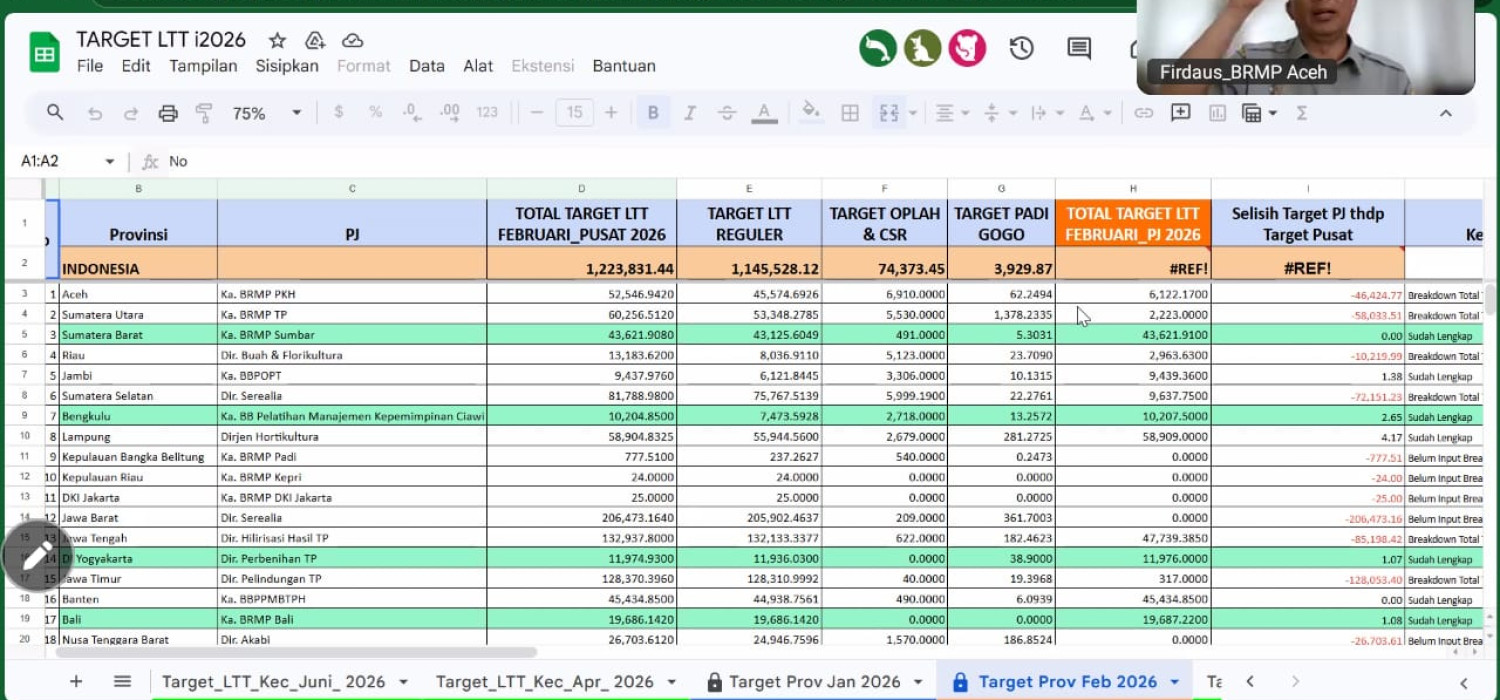Screen dimensions: 1500x700
Task: Open the Sisipkan menu
Action: 286,66
